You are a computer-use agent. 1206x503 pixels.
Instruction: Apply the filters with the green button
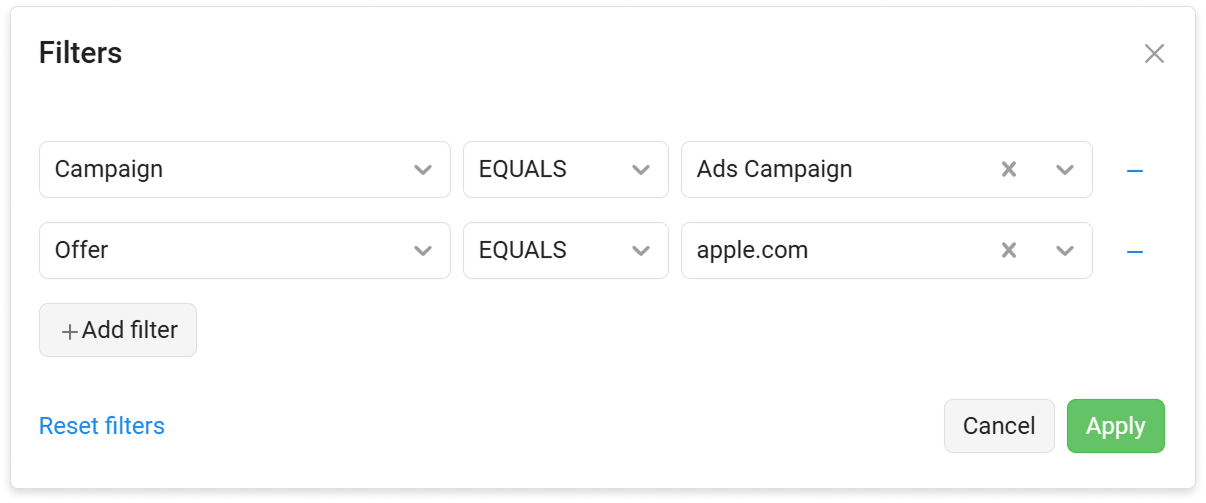(1115, 426)
